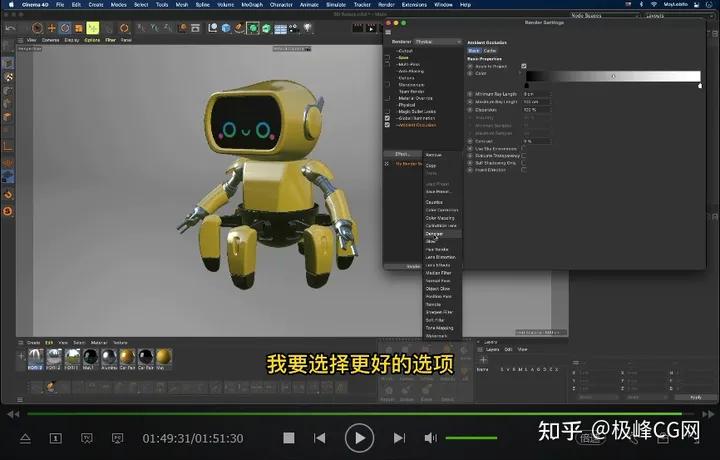The width and height of the screenshot is (720, 460).
Task: Enable the Invert Direction checkbox
Action: pyautogui.click(x=524, y=170)
